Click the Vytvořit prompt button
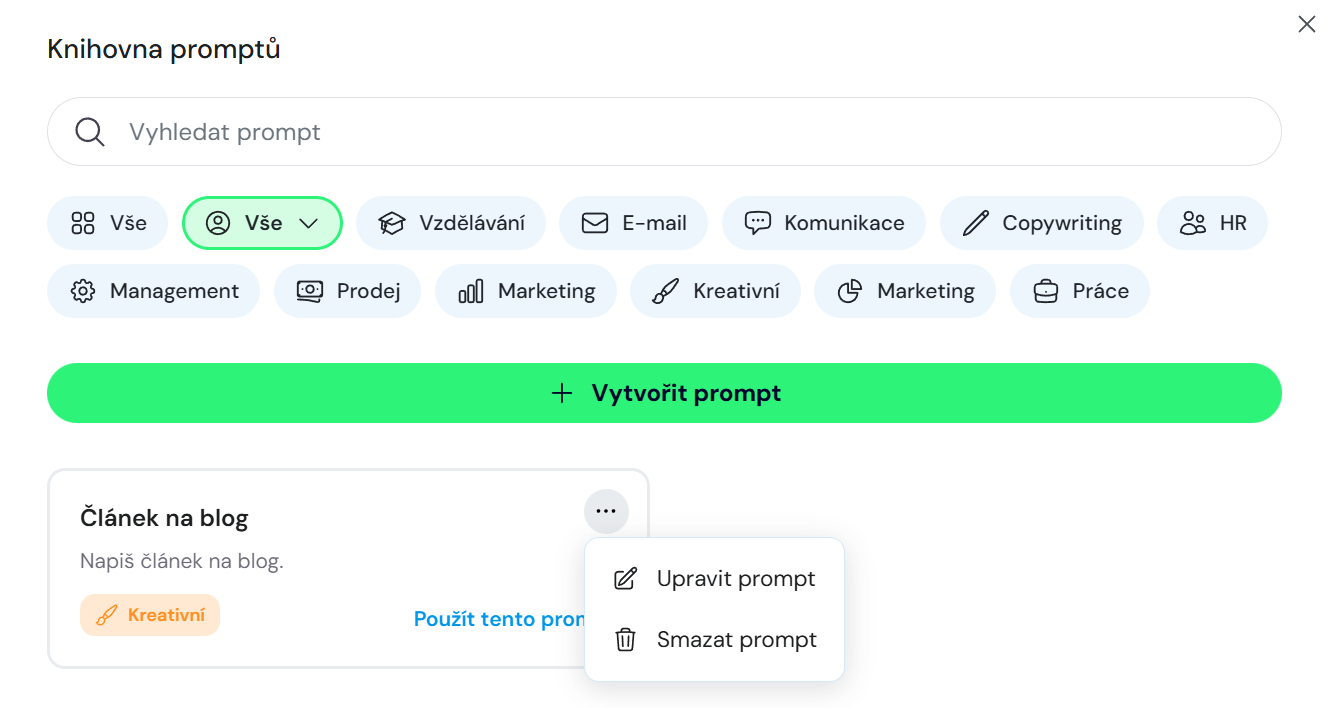This screenshot has width=1342, height=708. (x=664, y=393)
